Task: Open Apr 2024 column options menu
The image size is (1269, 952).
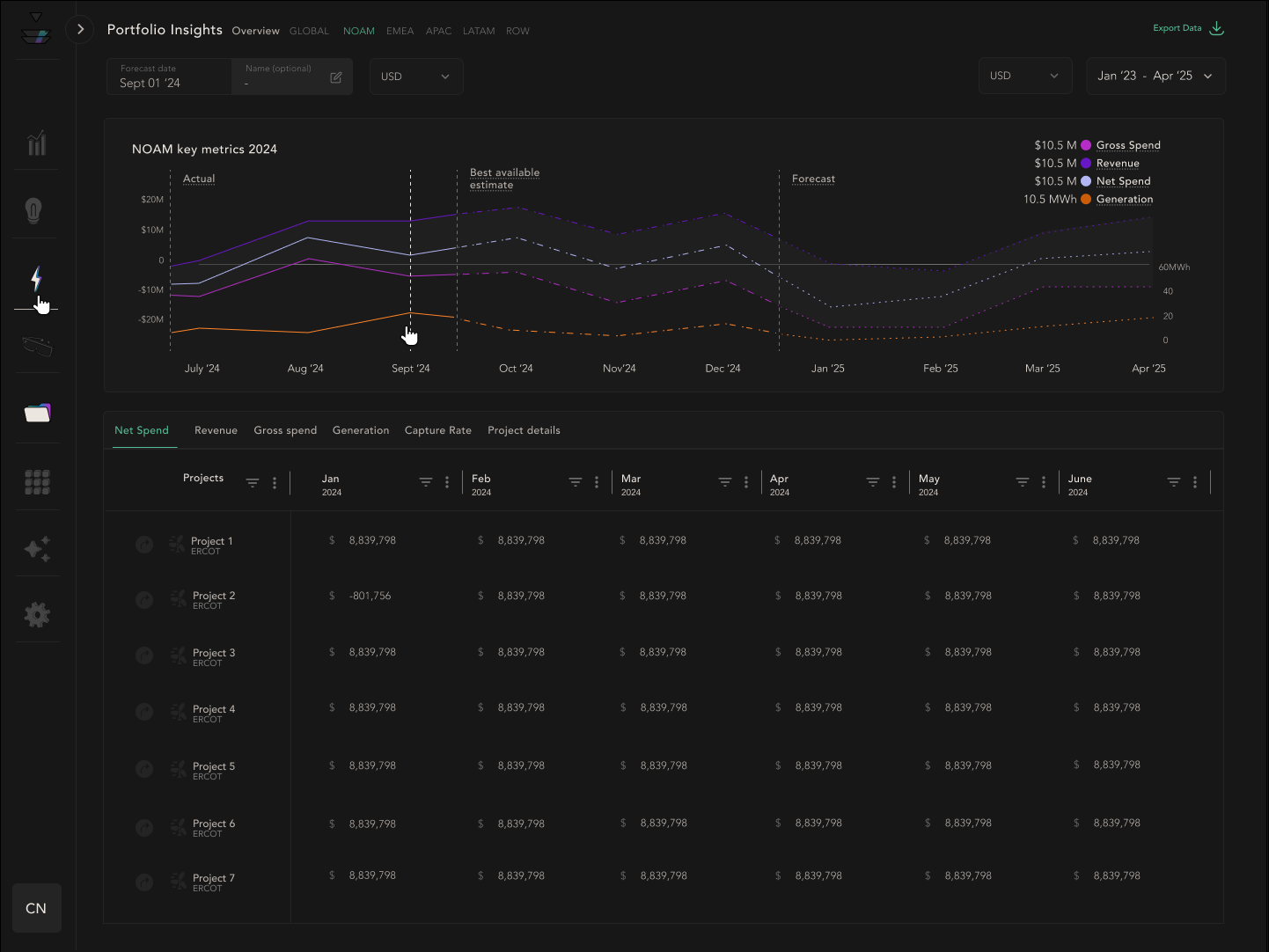Action: pos(894,482)
